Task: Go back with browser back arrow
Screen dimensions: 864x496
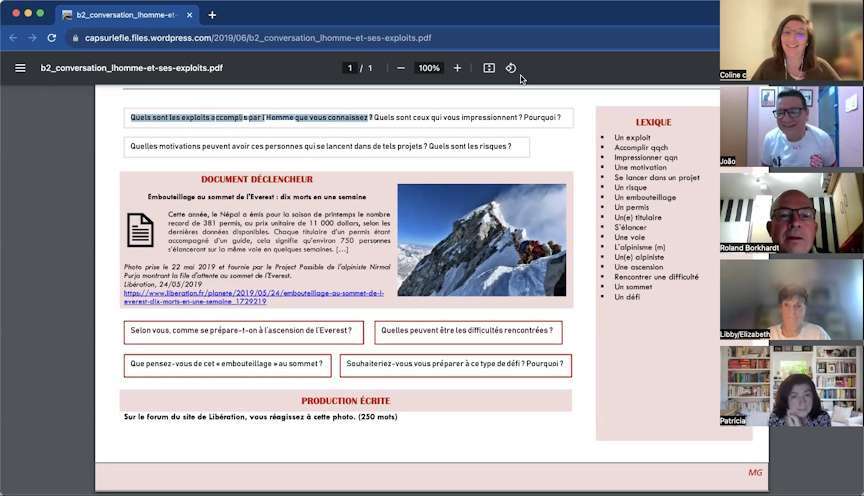Action: coord(13,38)
